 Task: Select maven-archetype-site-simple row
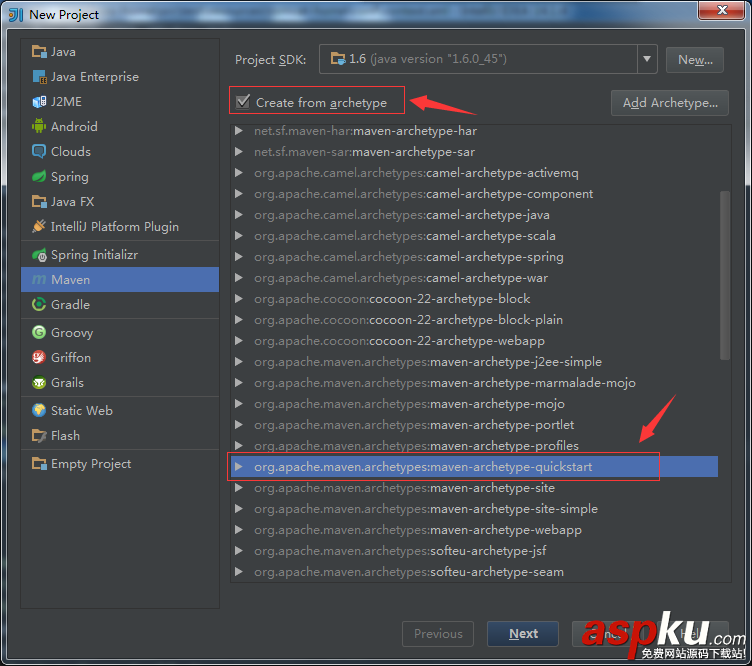pyautogui.click(x=474, y=509)
